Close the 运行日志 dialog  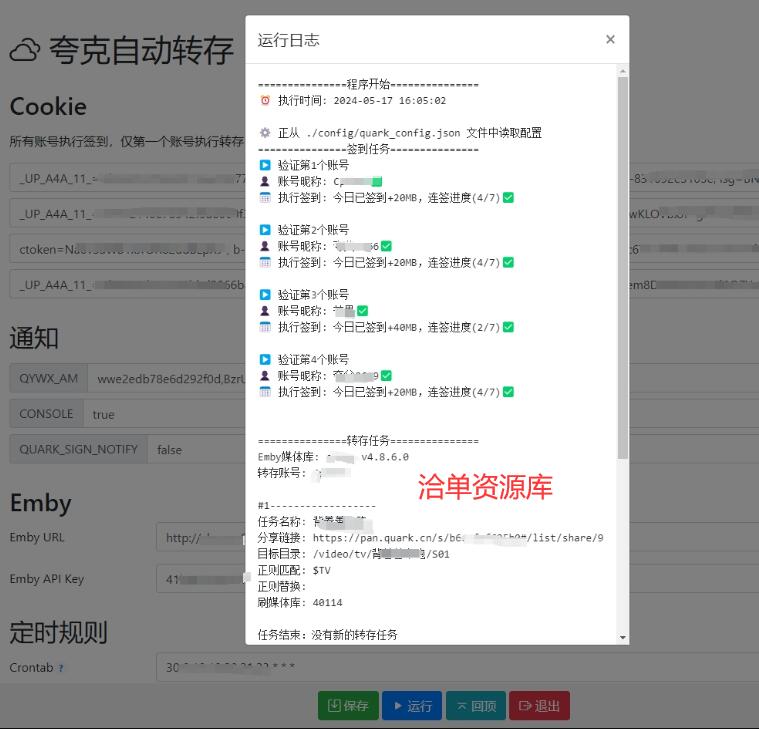coord(610,39)
